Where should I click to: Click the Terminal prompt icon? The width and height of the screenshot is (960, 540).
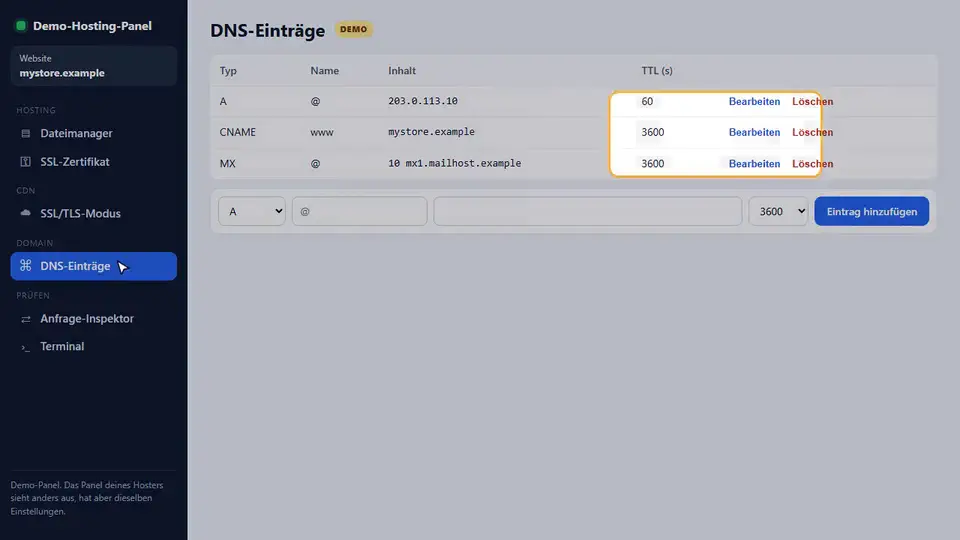click(26, 347)
